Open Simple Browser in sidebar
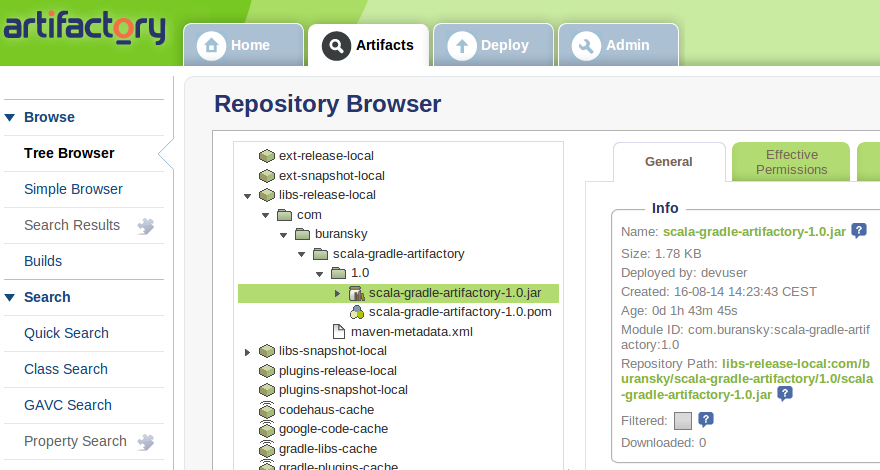This screenshot has width=880, height=470. point(73,189)
